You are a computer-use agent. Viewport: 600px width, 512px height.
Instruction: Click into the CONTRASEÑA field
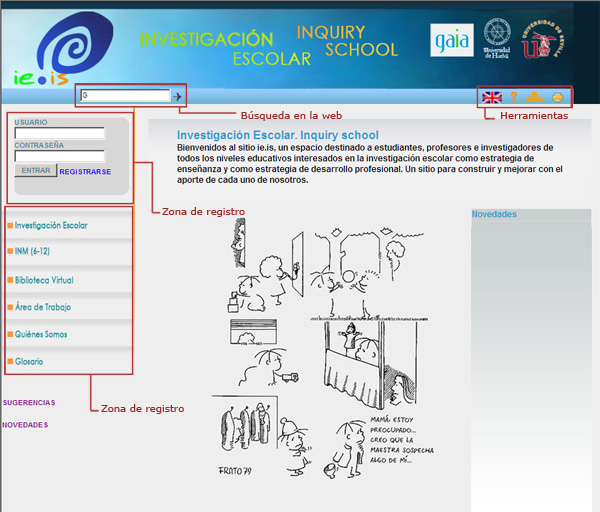coord(60,156)
